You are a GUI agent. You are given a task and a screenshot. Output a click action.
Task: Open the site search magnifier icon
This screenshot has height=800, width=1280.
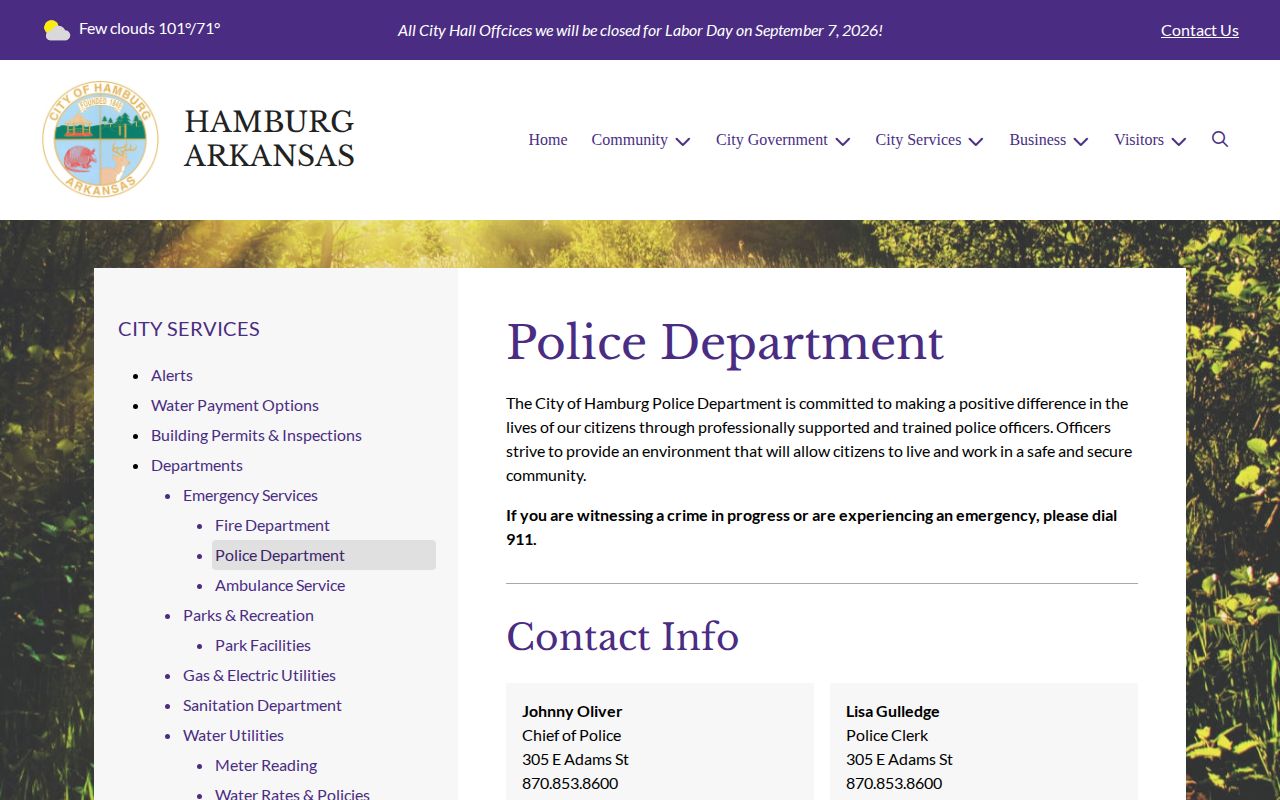pyautogui.click(x=1220, y=139)
